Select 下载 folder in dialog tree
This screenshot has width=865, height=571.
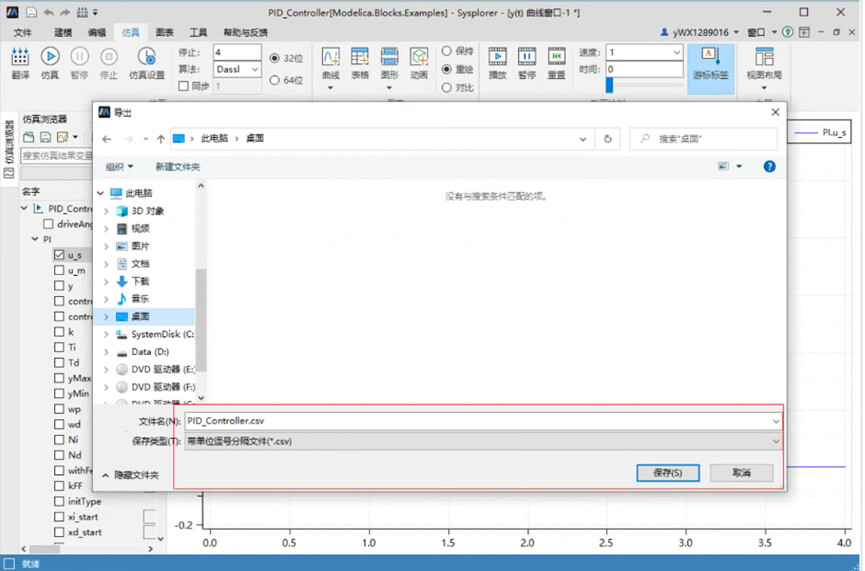pyautogui.click(x=140, y=281)
